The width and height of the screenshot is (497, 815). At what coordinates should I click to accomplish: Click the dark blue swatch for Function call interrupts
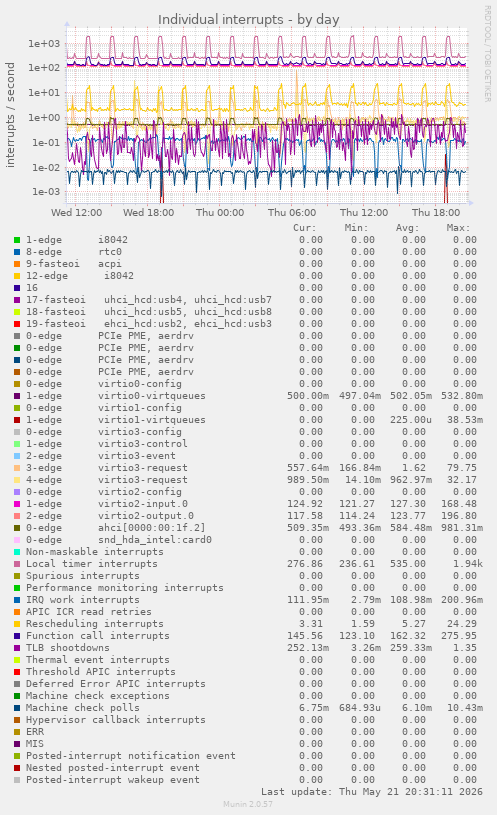click(17, 636)
